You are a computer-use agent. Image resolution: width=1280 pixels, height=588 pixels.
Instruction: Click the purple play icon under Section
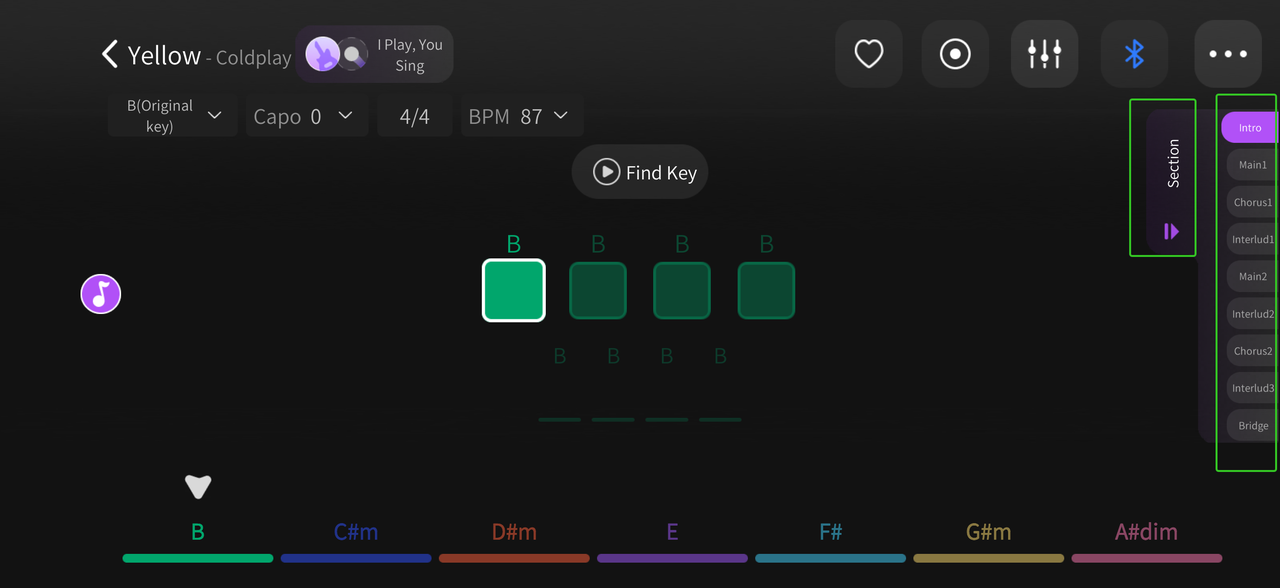coord(1172,232)
